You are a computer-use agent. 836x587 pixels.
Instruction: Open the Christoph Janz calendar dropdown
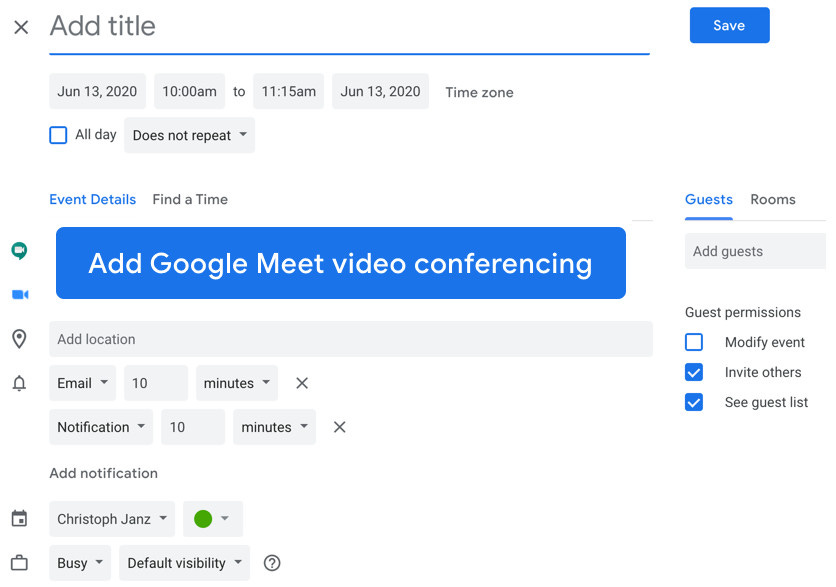coord(112,519)
